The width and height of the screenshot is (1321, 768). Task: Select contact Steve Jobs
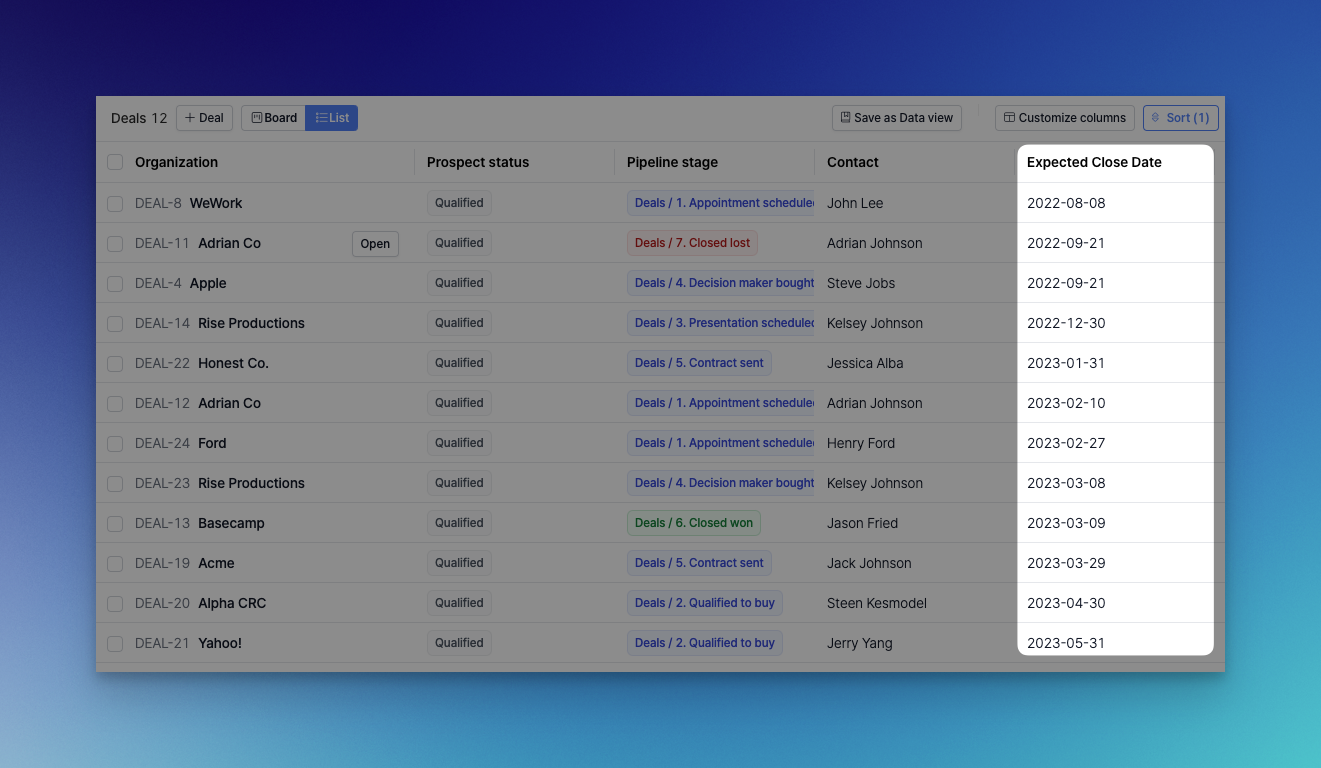click(861, 283)
